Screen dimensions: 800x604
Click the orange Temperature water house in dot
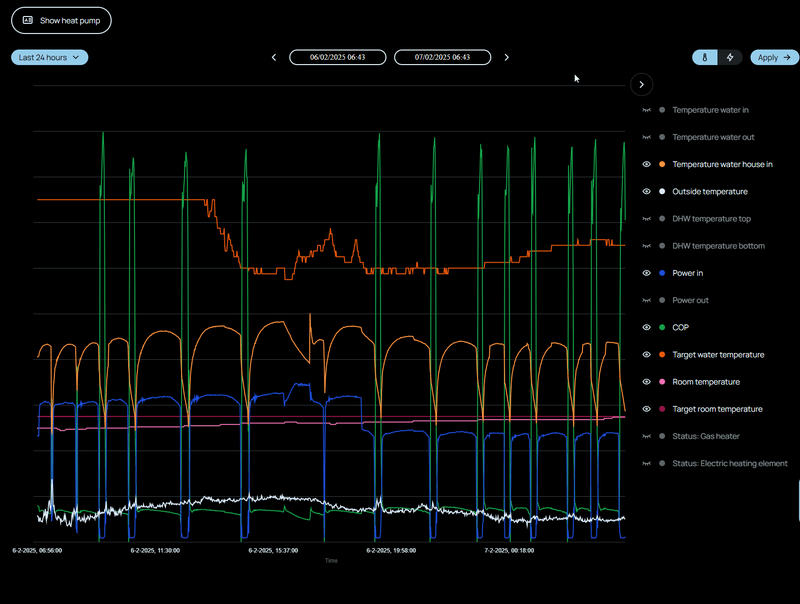662,164
